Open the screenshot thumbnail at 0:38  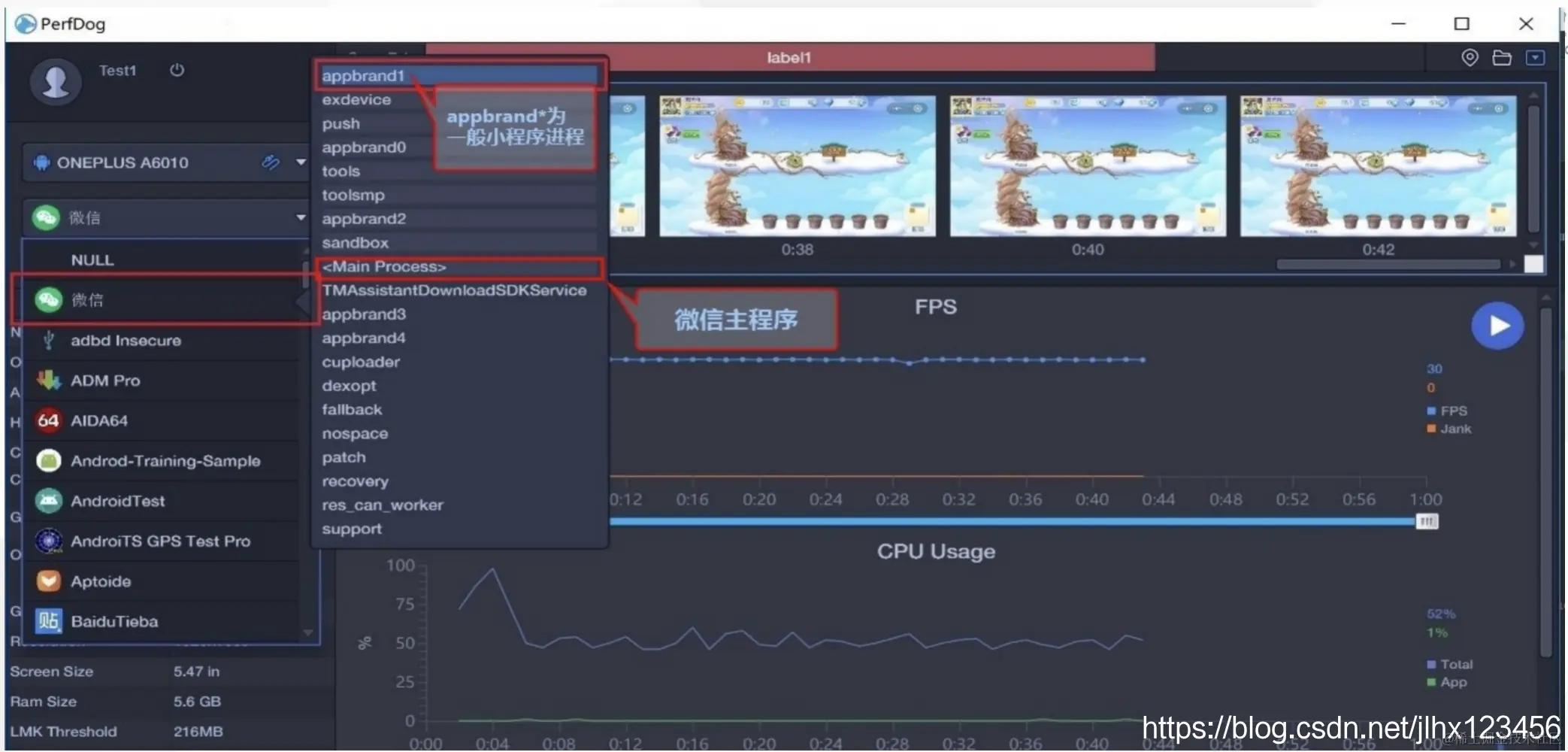798,166
